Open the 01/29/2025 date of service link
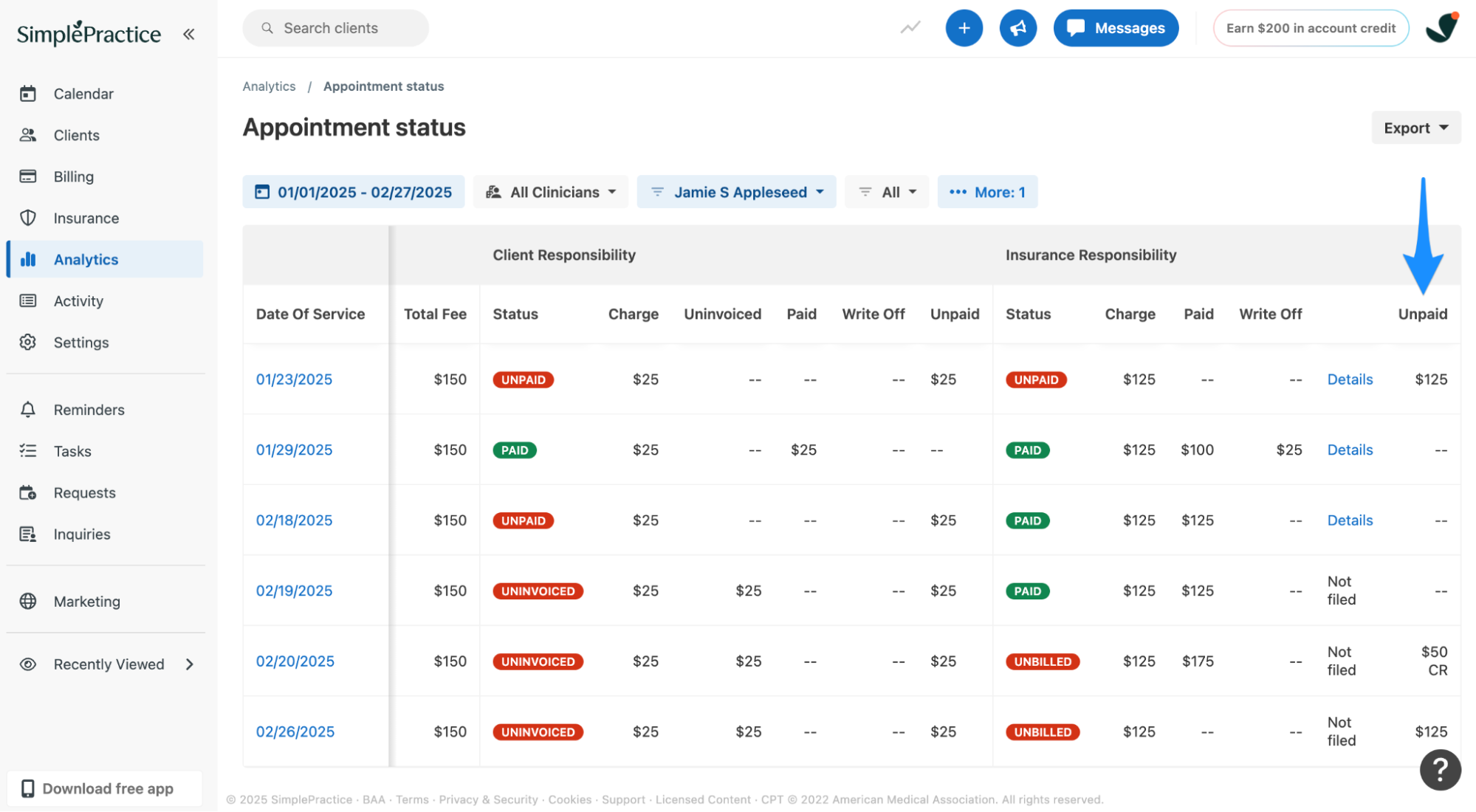The height and width of the screenshot is (812, 1476). (x=294, y=450)
